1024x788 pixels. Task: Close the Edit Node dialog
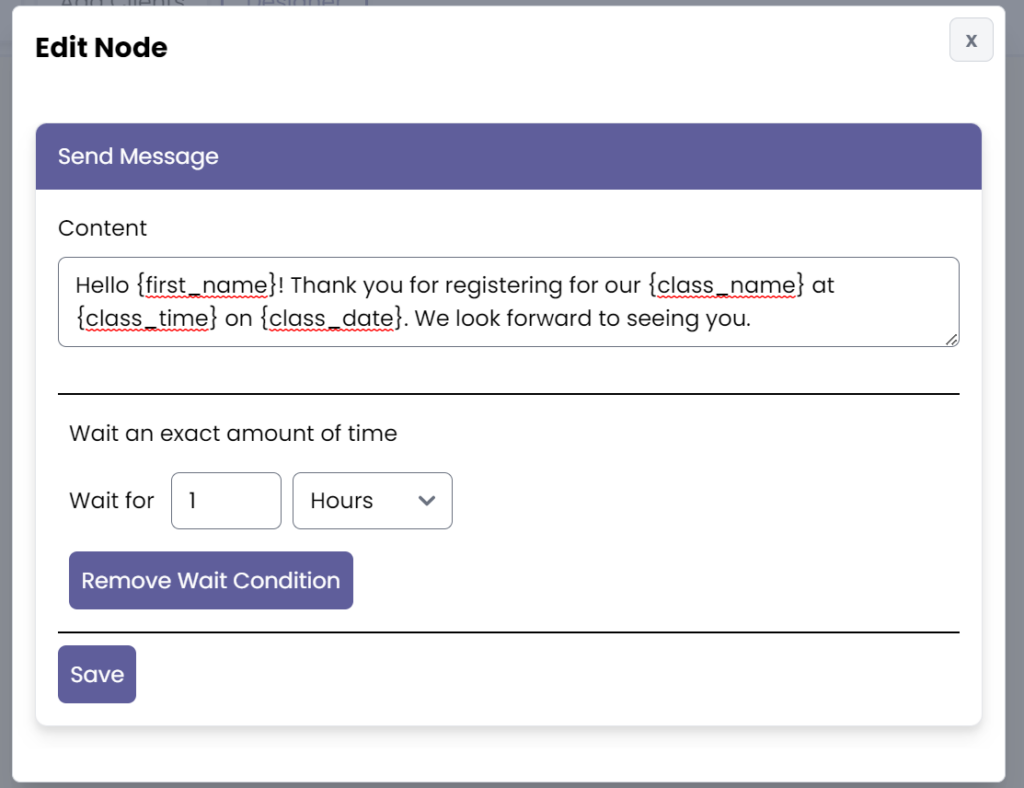(970, 40)
